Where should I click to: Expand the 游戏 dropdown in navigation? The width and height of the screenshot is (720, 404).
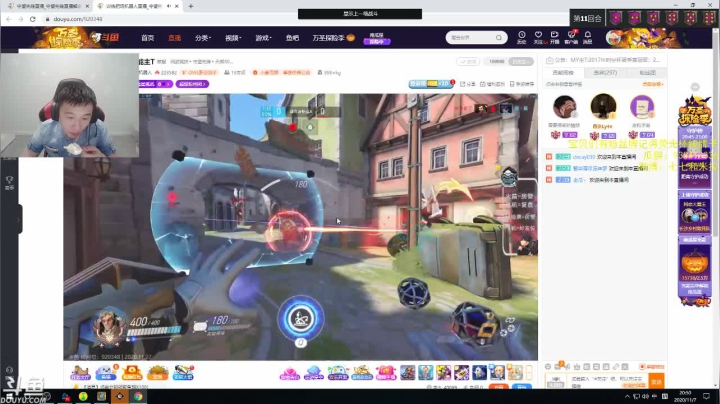tap(263, 38)
